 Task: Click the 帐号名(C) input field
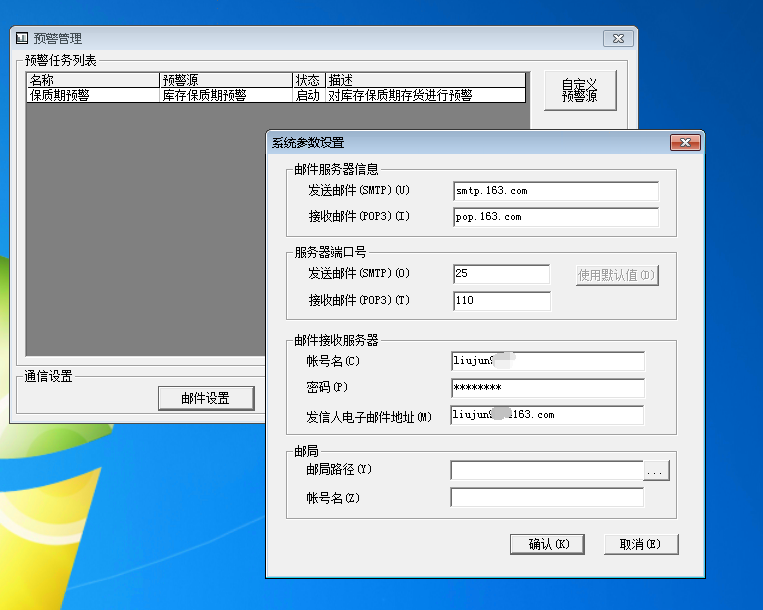coord(547,361)
